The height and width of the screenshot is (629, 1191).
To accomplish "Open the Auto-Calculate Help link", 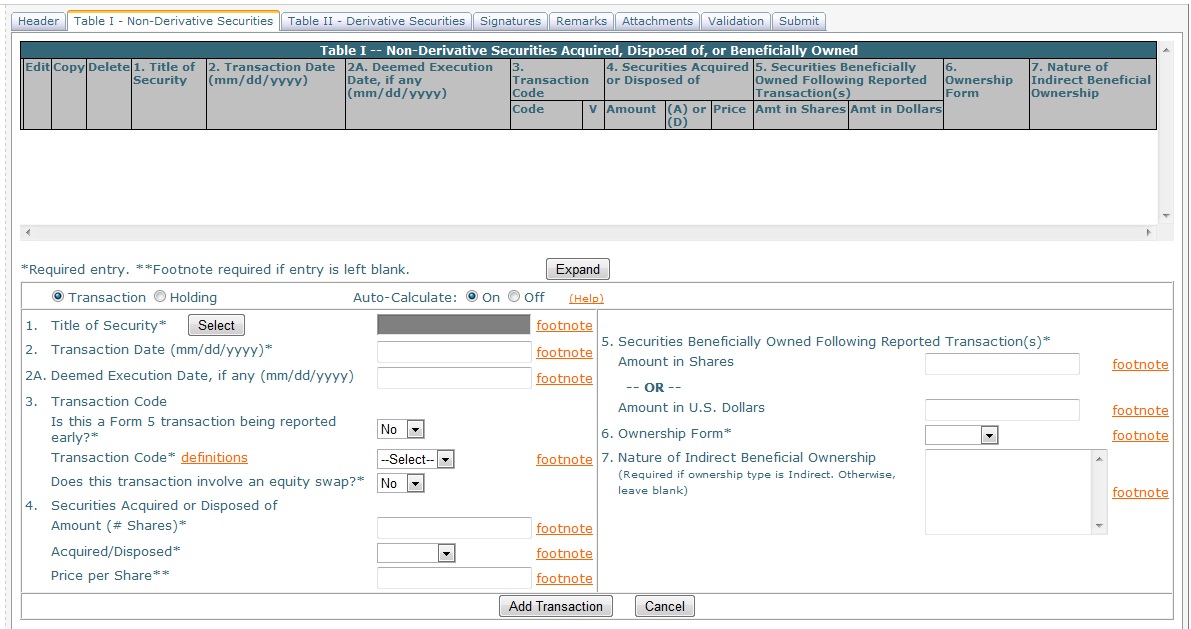I will pyautogui.click(x=586, y=298).
